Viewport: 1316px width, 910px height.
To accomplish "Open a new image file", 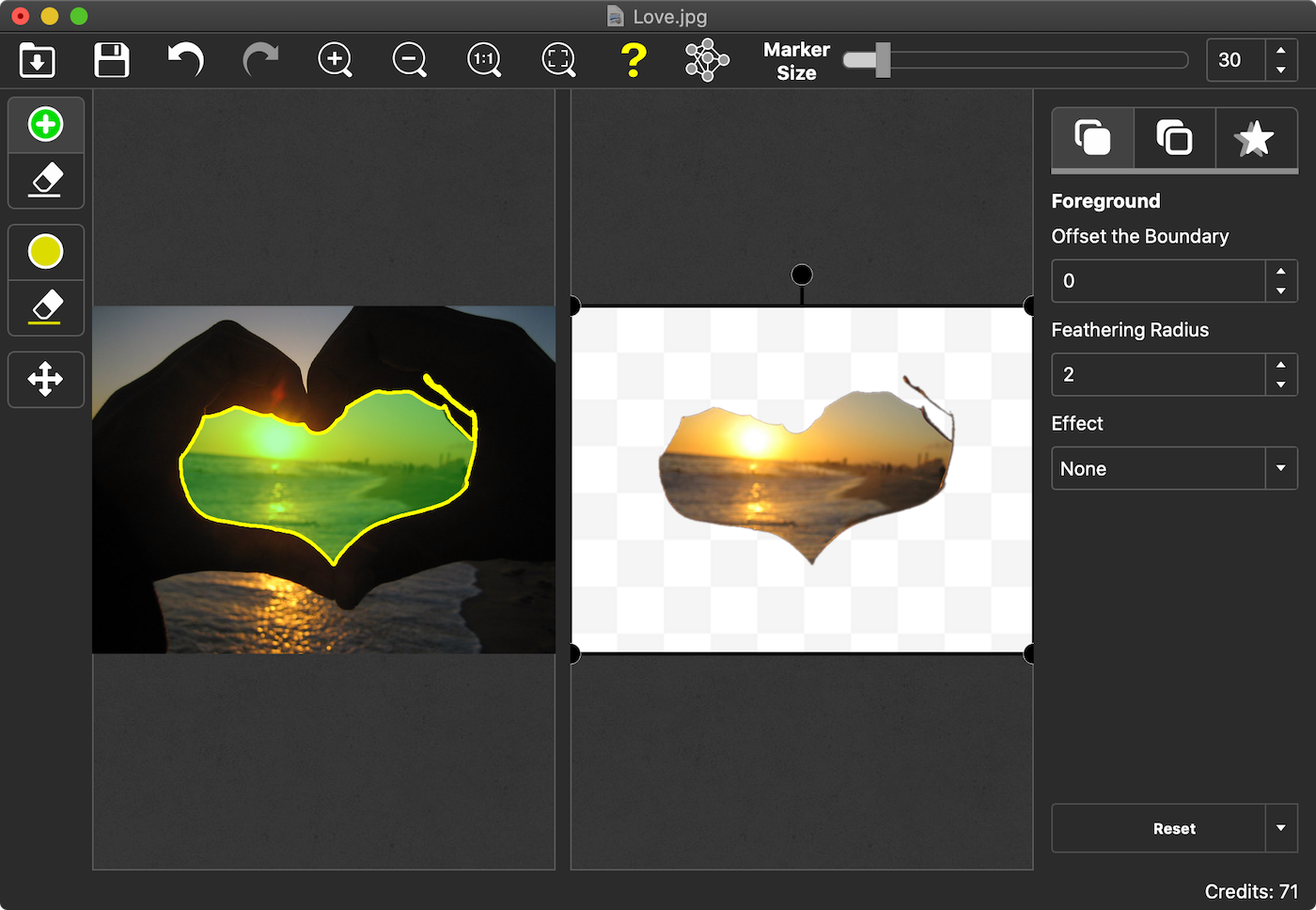I will [37, 59].
